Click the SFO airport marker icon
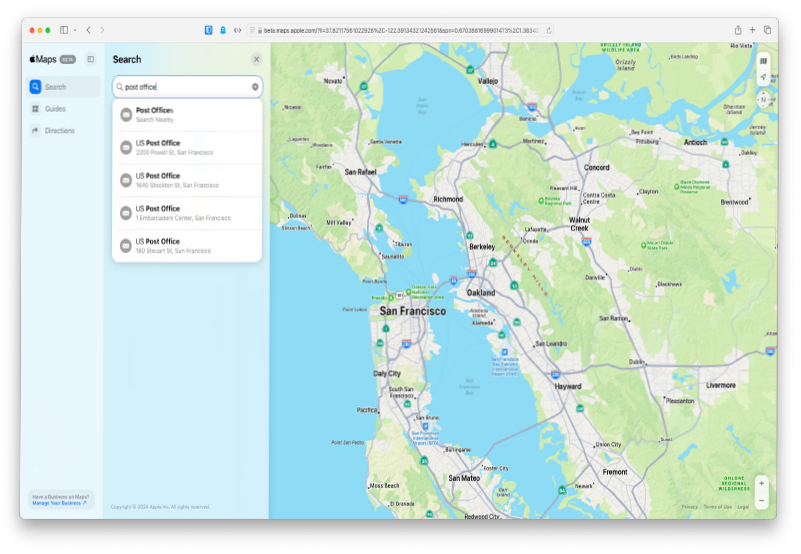This screenshot has height=554, width=801. click(425, 426)
